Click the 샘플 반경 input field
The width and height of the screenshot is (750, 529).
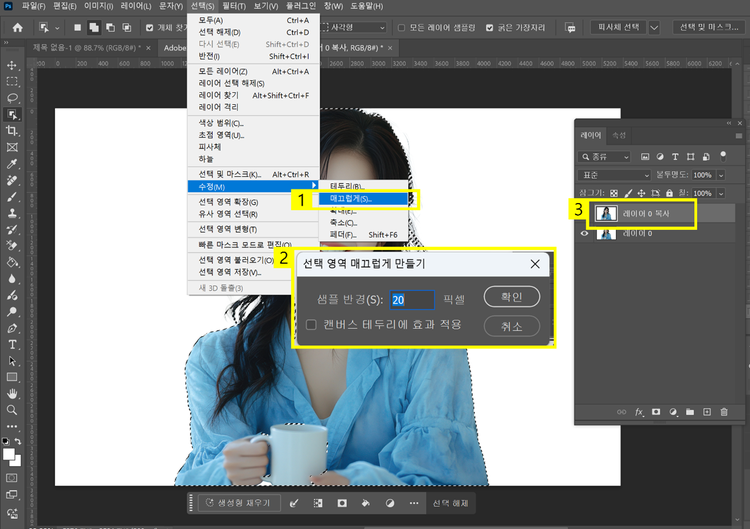[412, 300]
